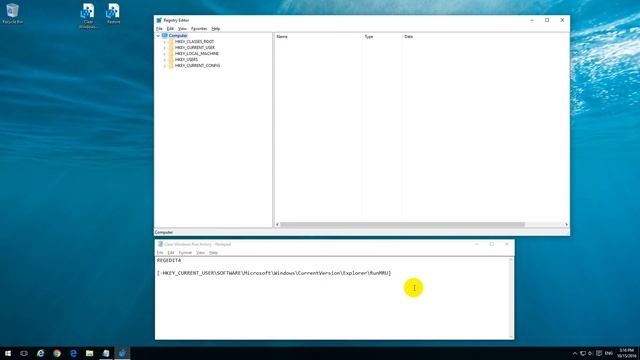This screenshot has height=360, width=640.
Task: Open the taskbar clock and date
Action: 627,353
